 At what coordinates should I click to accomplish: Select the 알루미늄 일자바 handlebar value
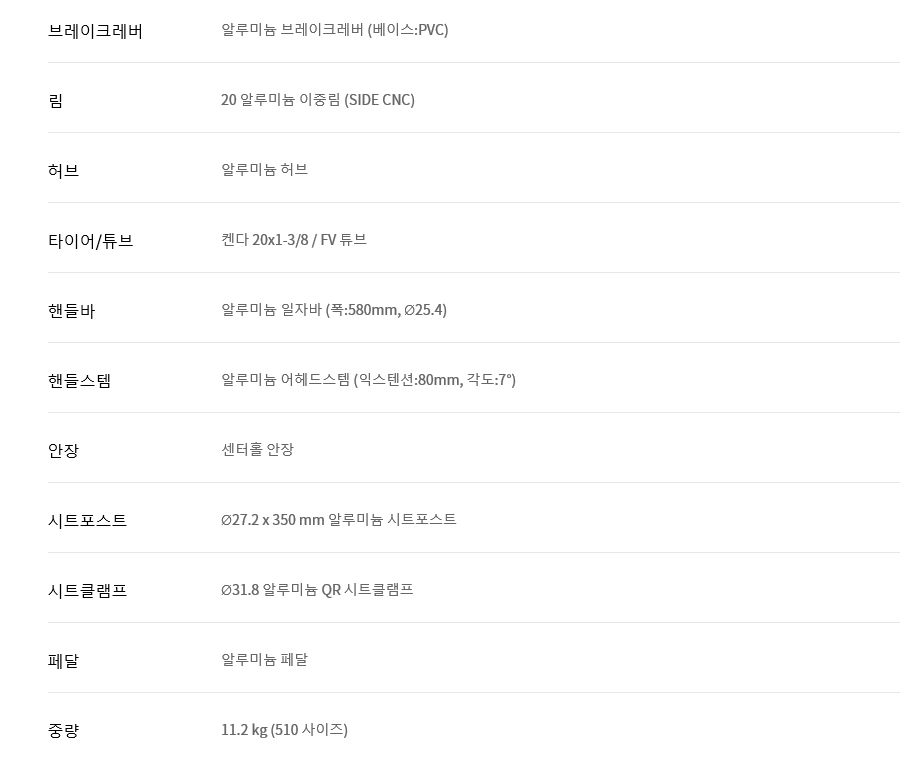[333, 310]
